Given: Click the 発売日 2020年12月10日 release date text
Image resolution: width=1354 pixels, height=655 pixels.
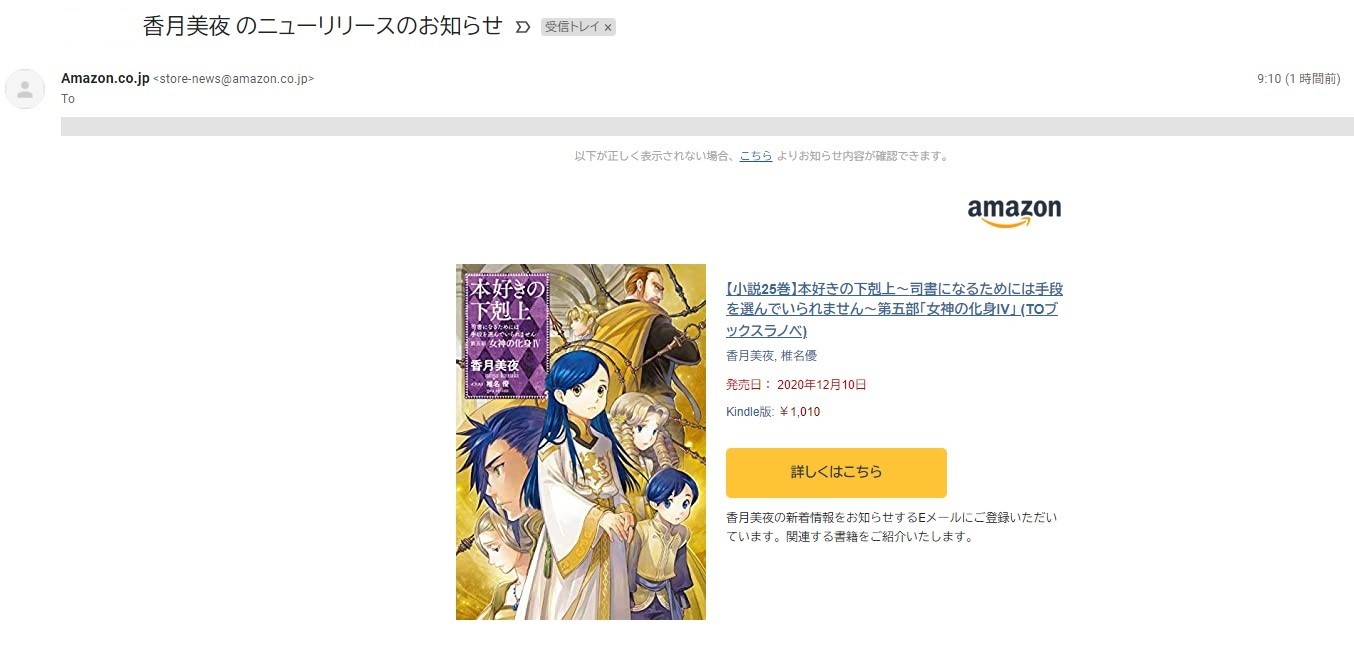Looking at the screenshot, I should point(796,384).
